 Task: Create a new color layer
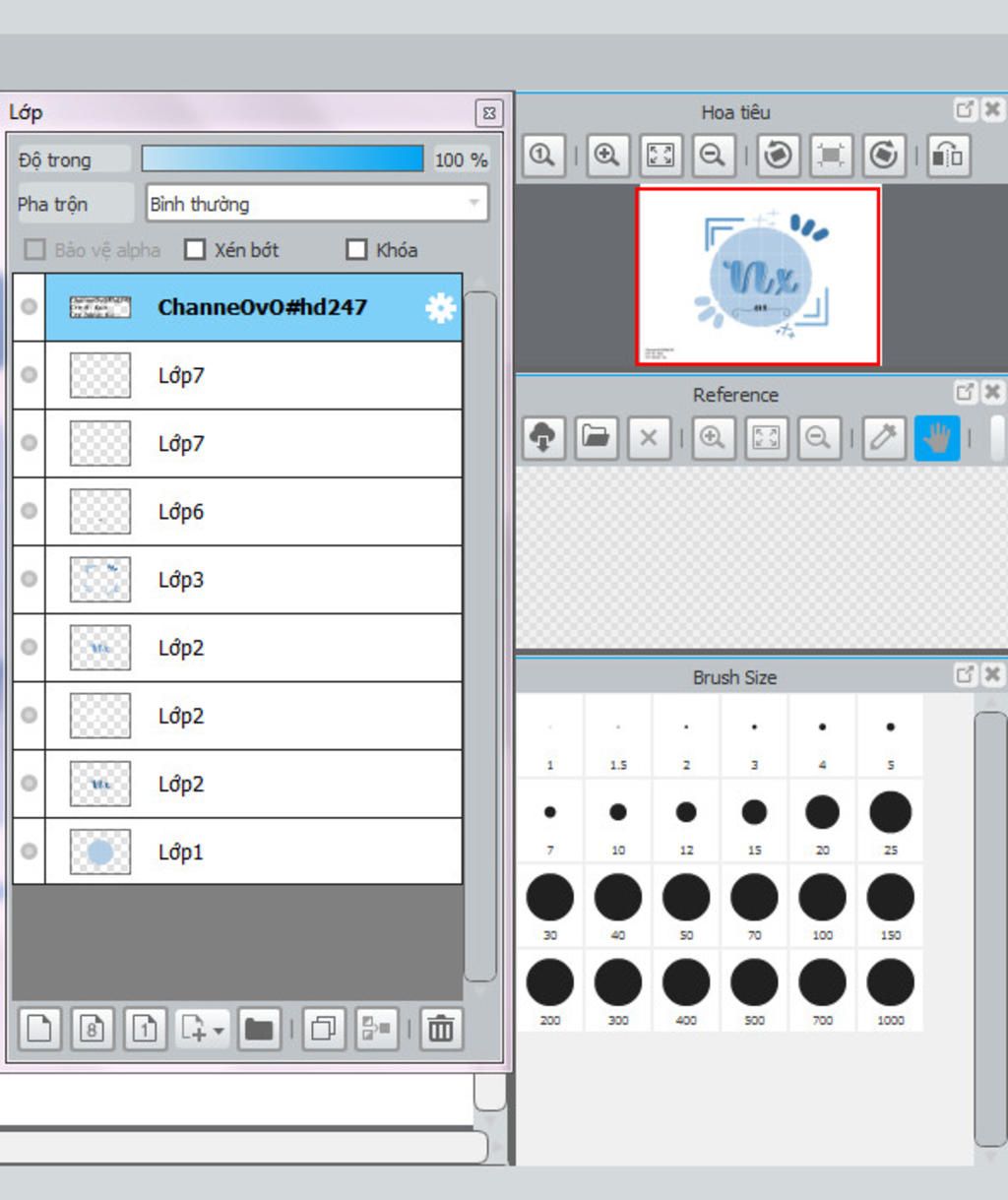[x=40, y=1029]
